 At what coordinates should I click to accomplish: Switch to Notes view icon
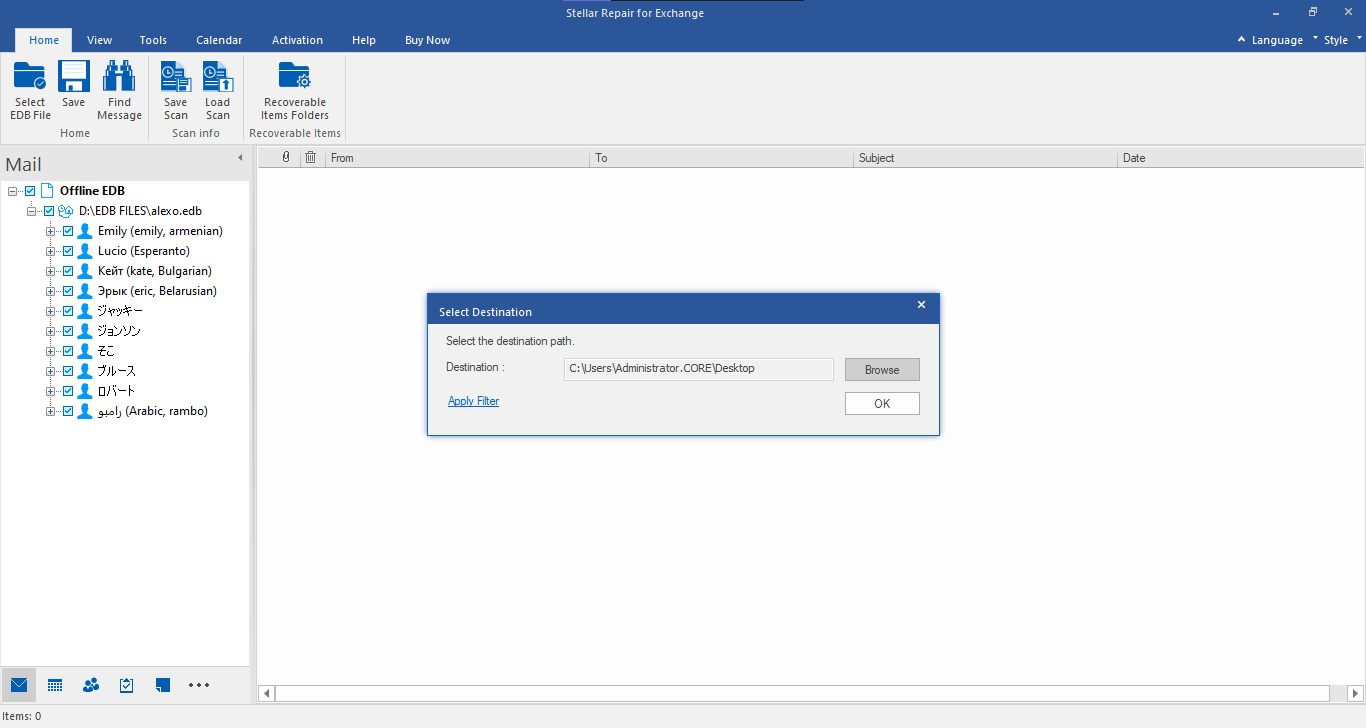(x=163, y=685)
